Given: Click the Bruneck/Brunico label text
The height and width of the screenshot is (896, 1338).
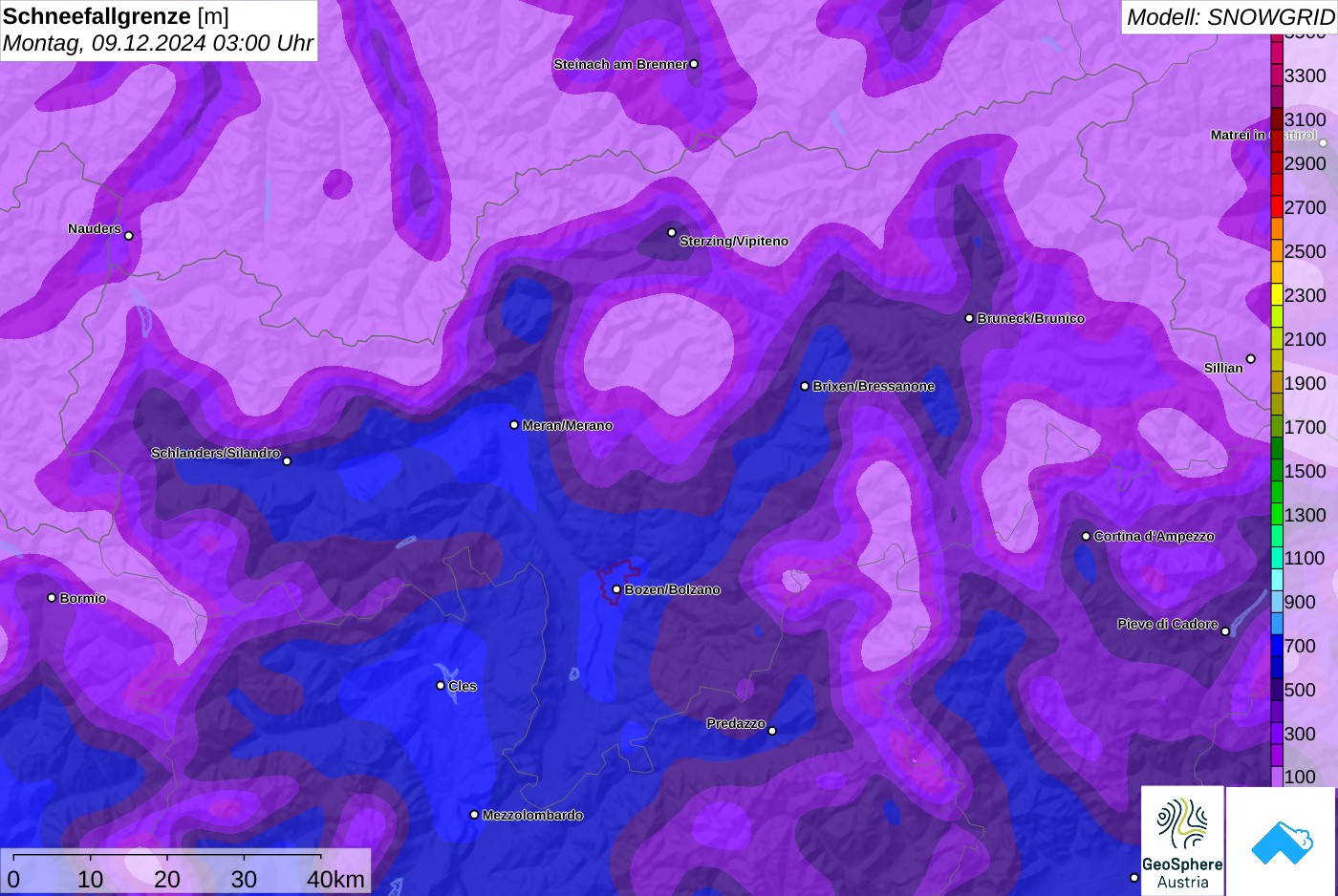Looking at the screenshot, I should [x=1031, y=318].
